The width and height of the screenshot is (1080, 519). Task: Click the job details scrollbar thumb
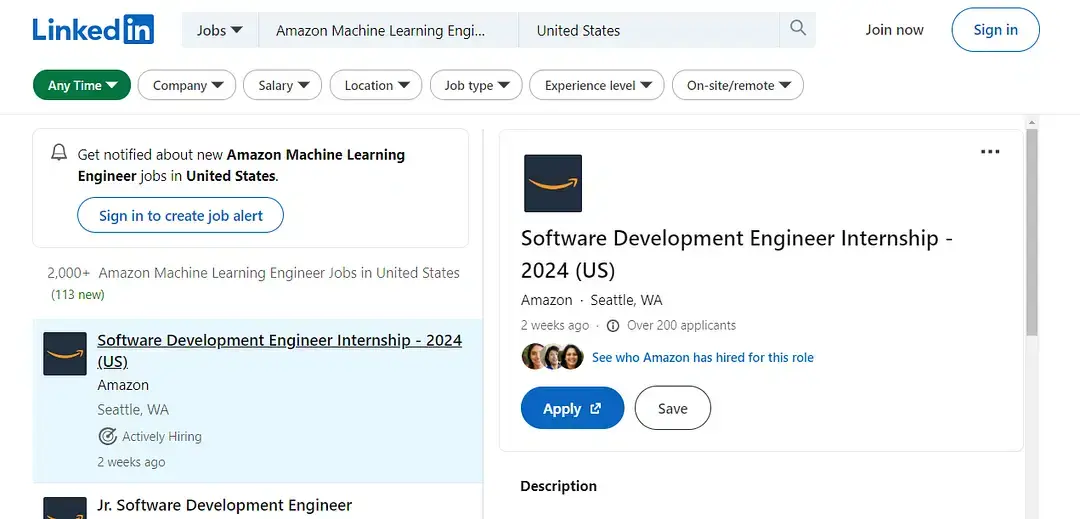(1031, 233)
